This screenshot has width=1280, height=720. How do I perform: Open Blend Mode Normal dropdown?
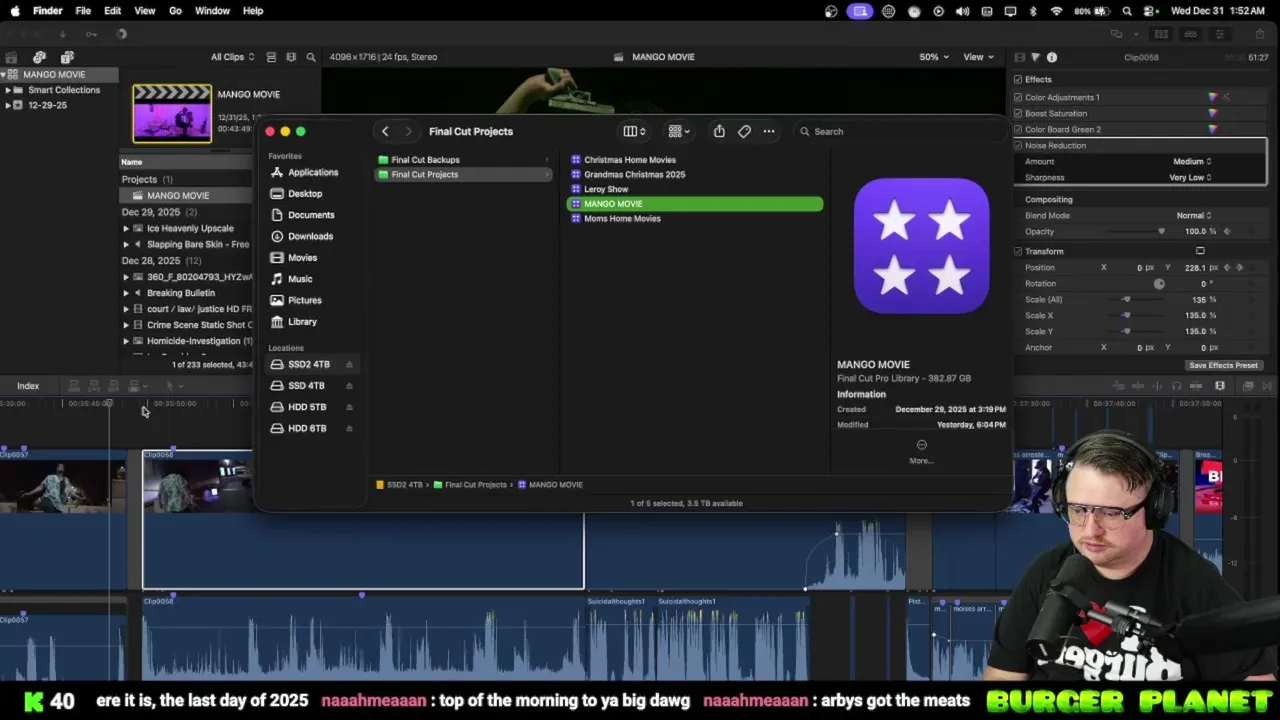point(1194,215)
